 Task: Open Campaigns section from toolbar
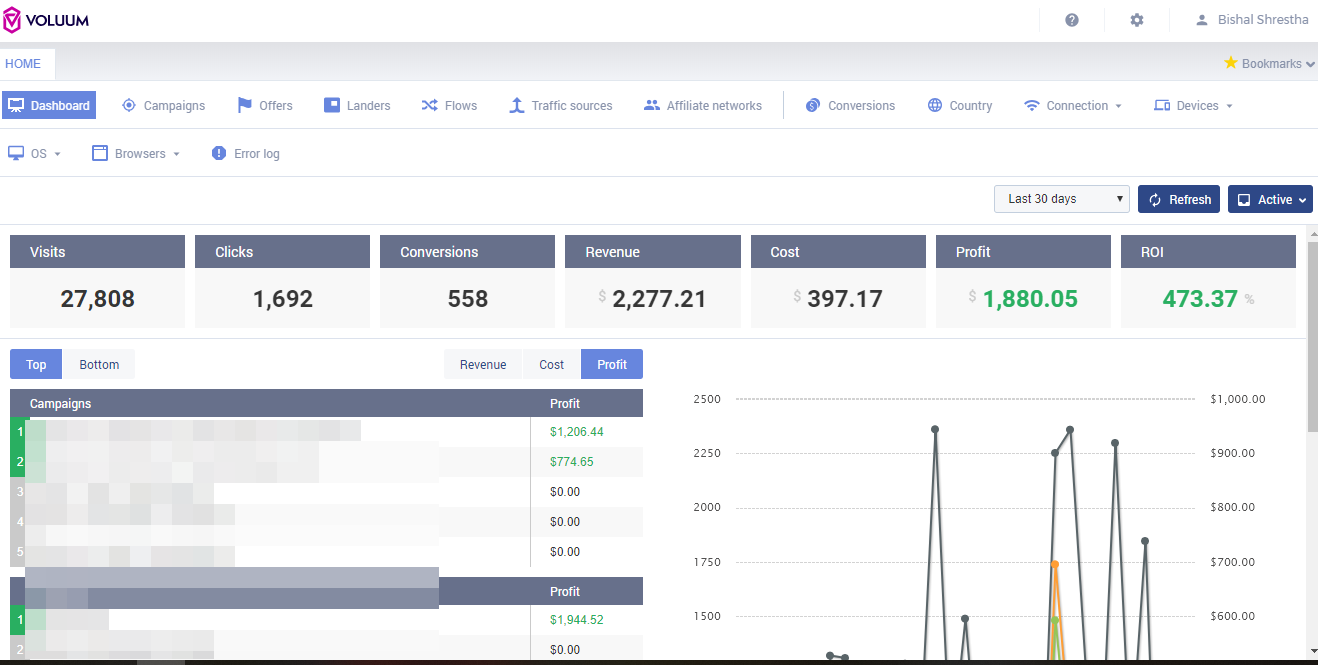[x=163, y=105]
